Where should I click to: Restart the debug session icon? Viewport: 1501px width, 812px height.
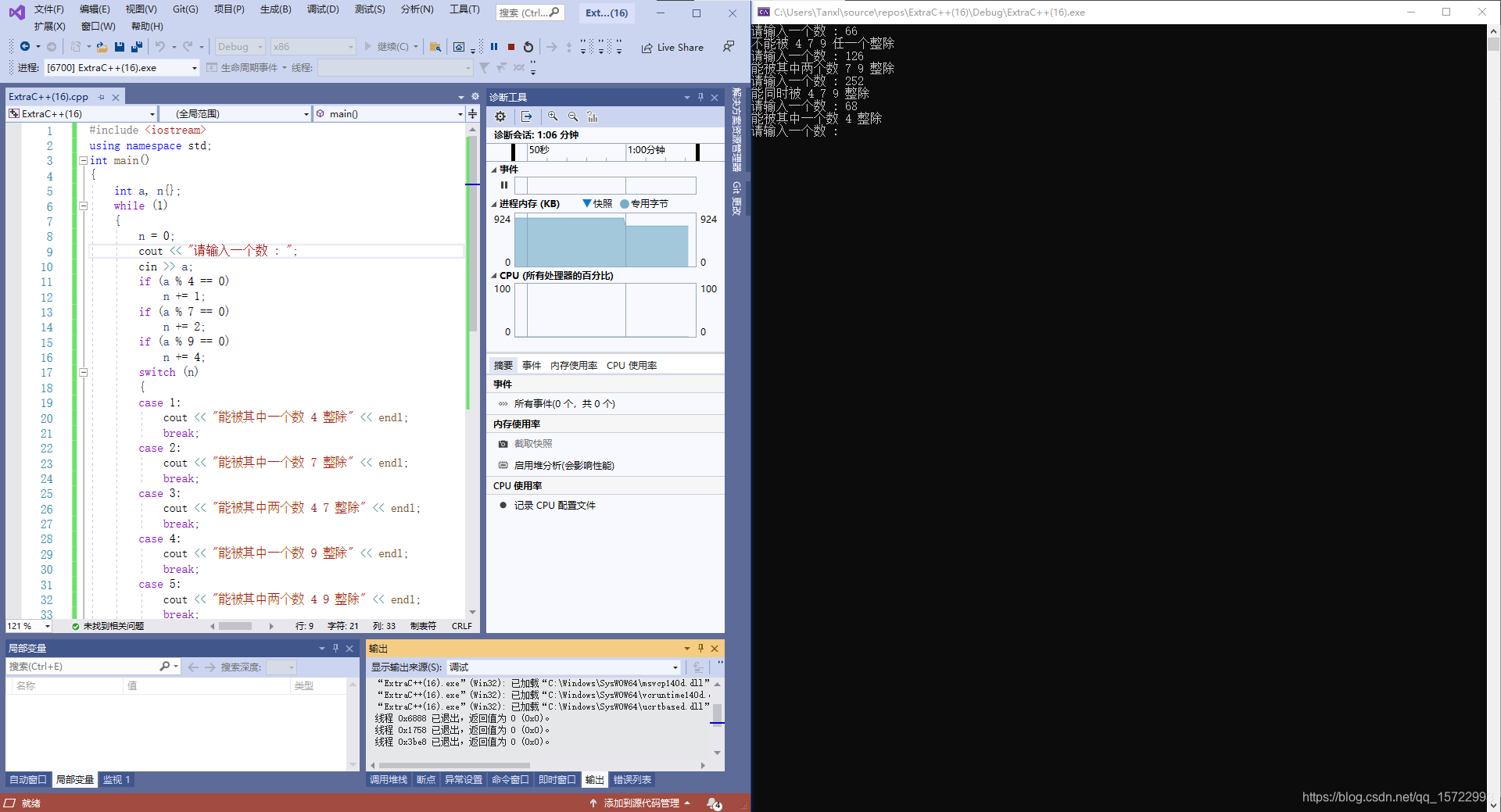(528, 47)
